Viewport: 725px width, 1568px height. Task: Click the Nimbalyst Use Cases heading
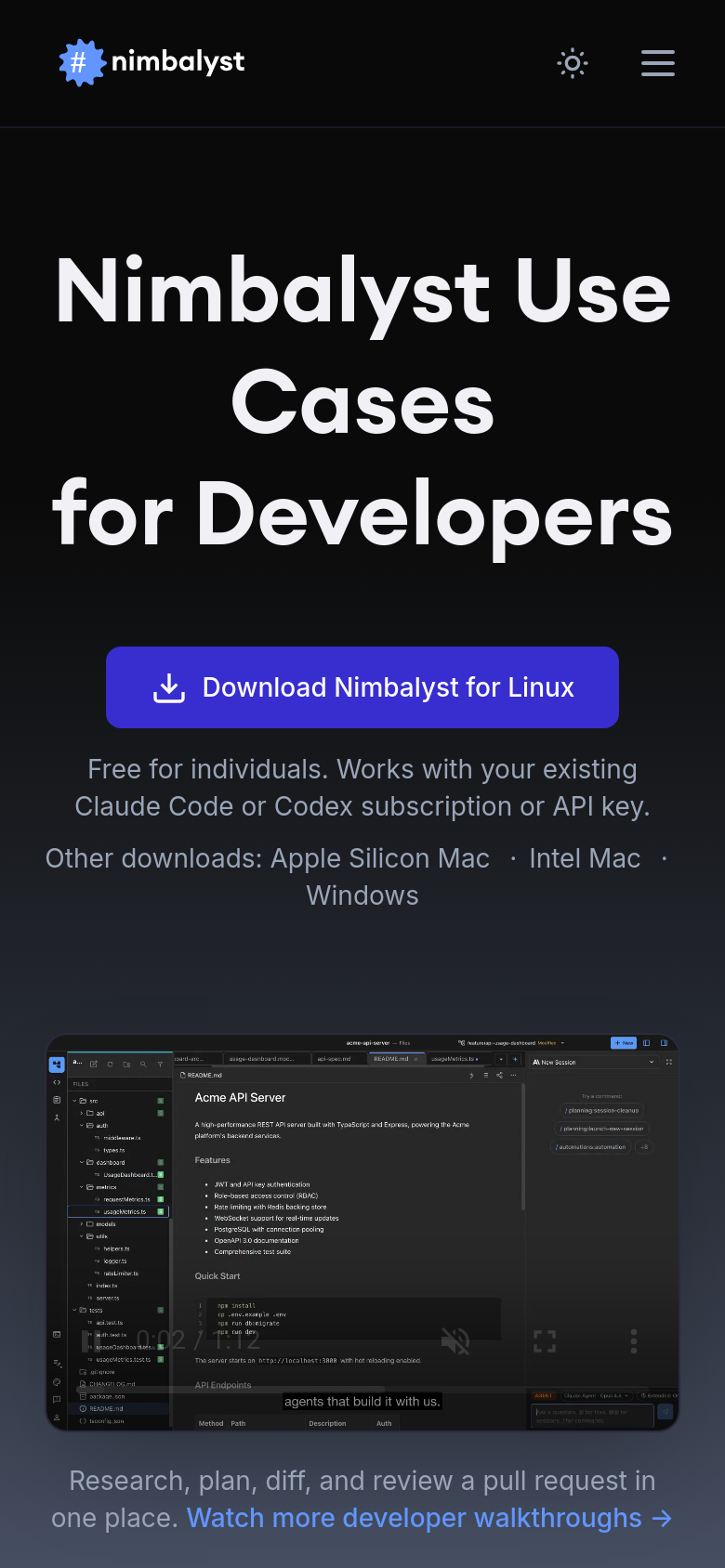(362, 402)
